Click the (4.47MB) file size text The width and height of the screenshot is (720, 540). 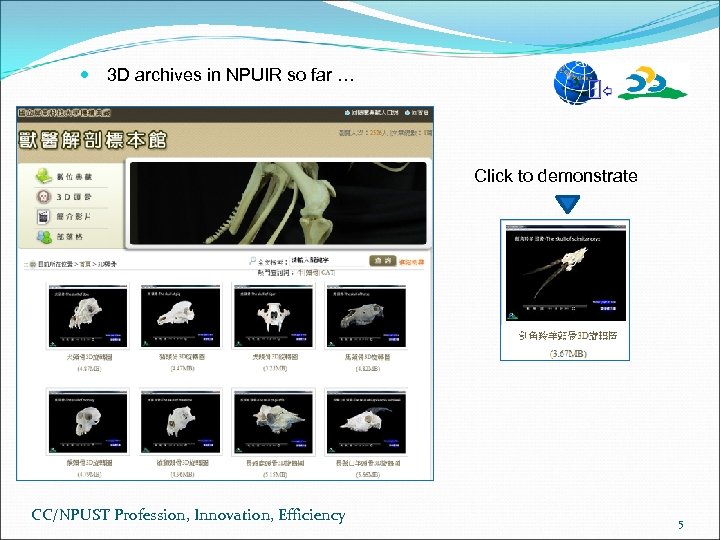182,368
